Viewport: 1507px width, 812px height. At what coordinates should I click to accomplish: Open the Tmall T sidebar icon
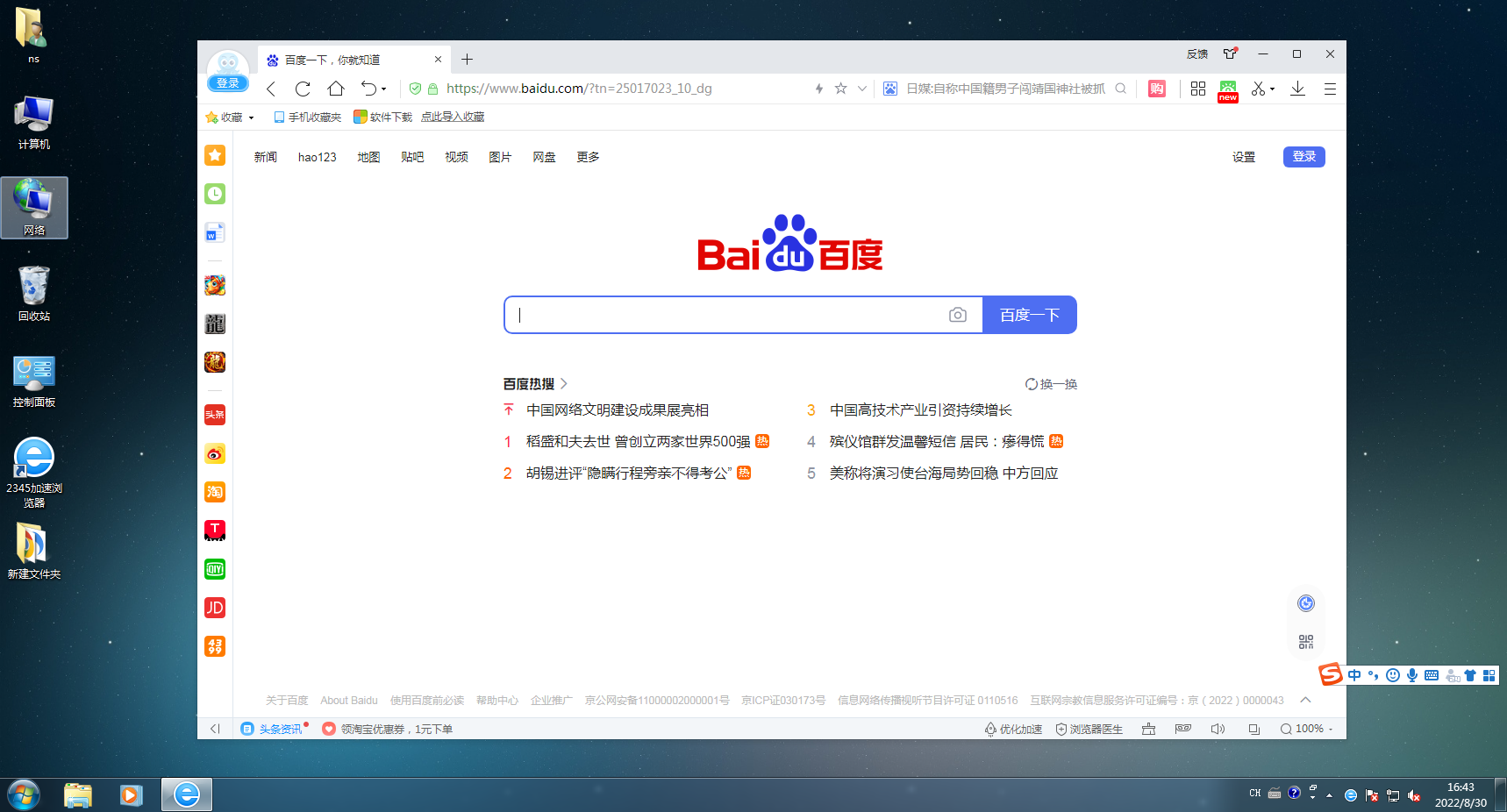coord(215,531)
